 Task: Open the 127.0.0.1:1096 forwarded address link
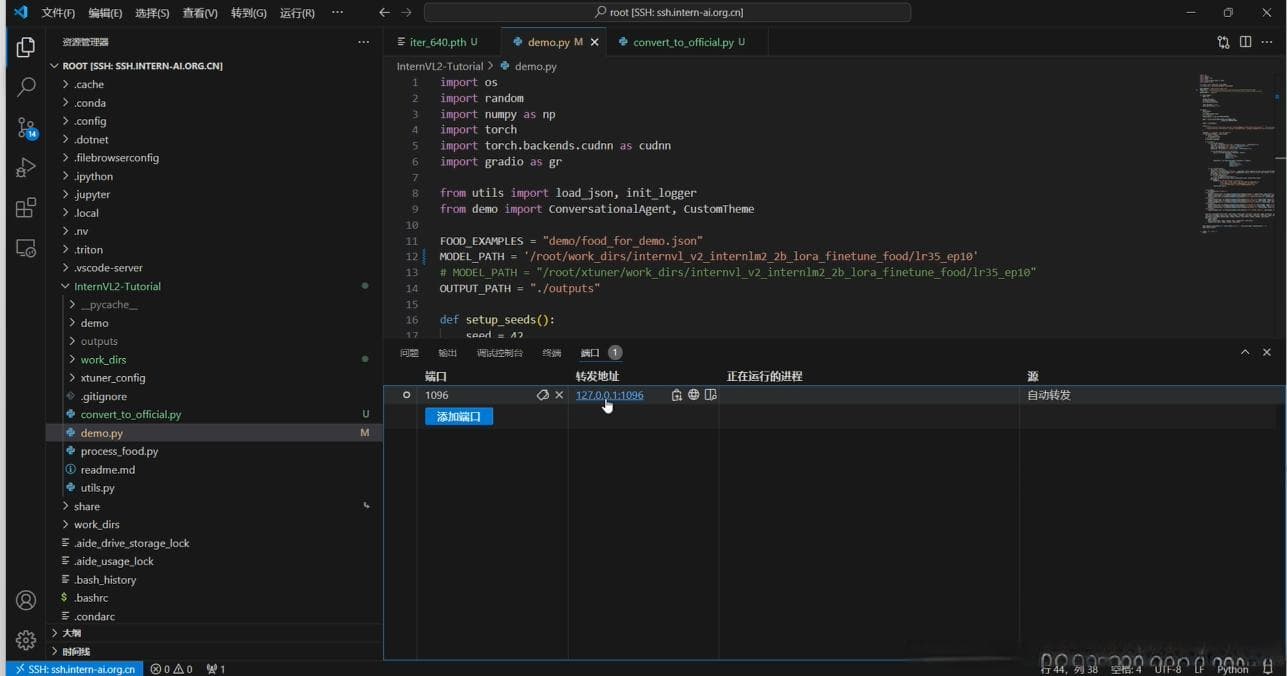coord(609,395)
